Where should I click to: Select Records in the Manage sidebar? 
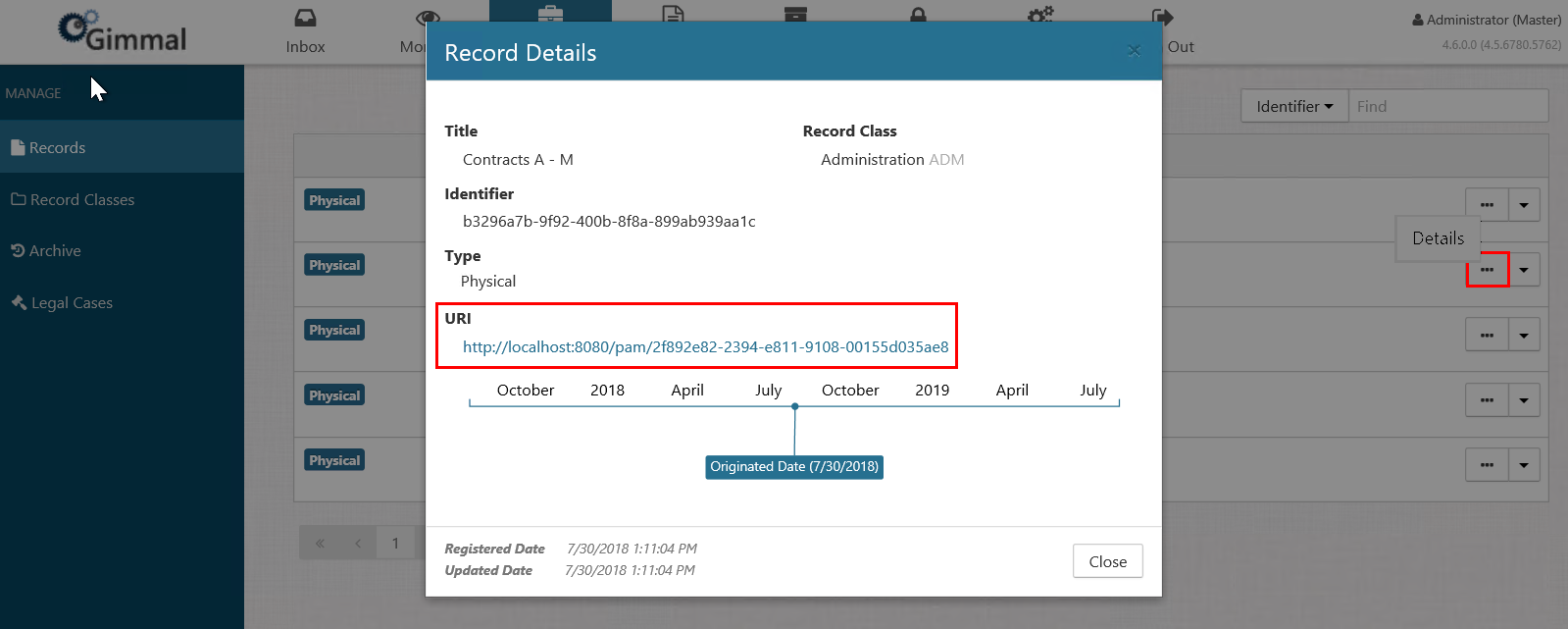[57, 148]
